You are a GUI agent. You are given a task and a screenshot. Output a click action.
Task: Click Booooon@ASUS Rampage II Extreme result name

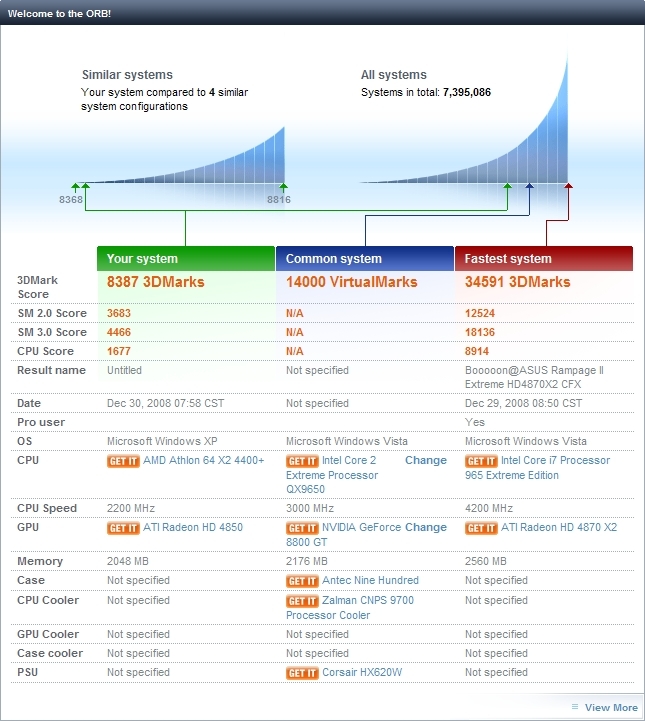tap(534, 377)
